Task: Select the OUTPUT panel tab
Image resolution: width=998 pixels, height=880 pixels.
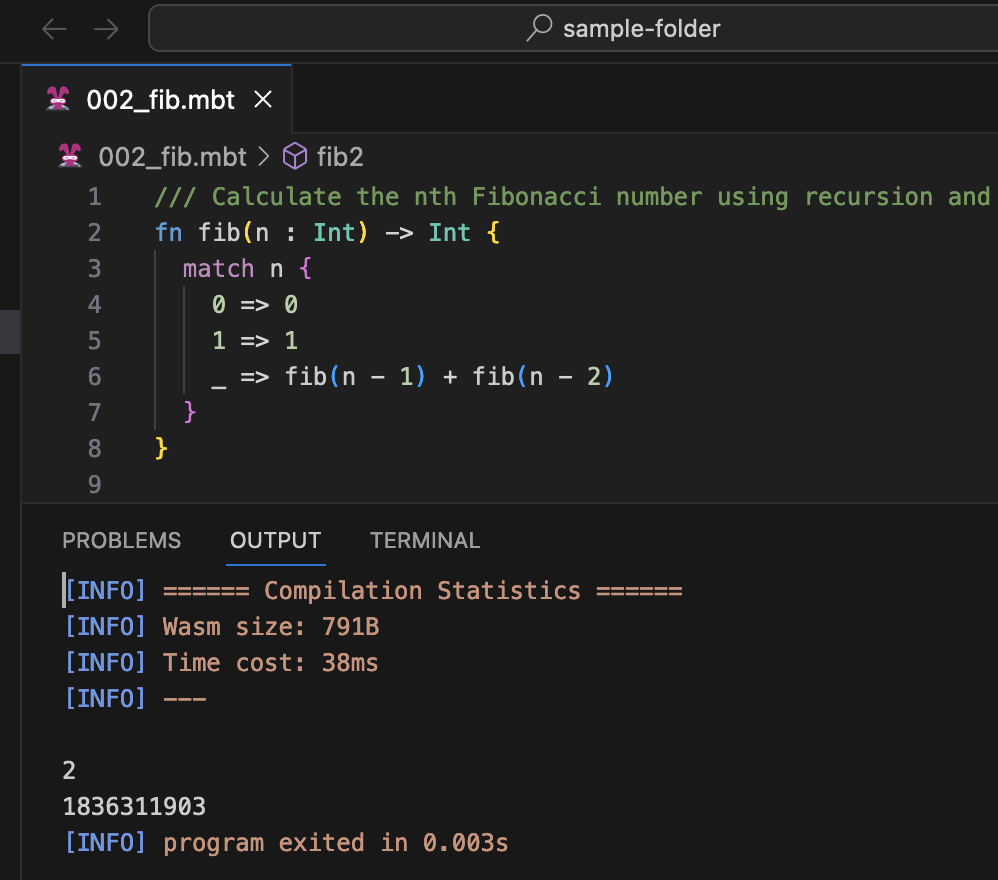Action: pyautogui.click(x=275, y=541)
